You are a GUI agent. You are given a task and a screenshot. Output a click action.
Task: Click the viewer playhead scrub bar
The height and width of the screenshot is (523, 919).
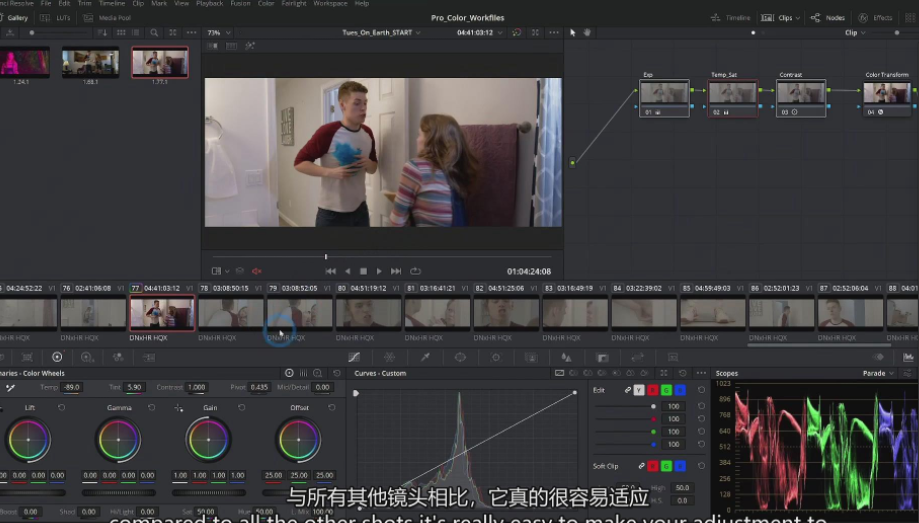(382, 257)
